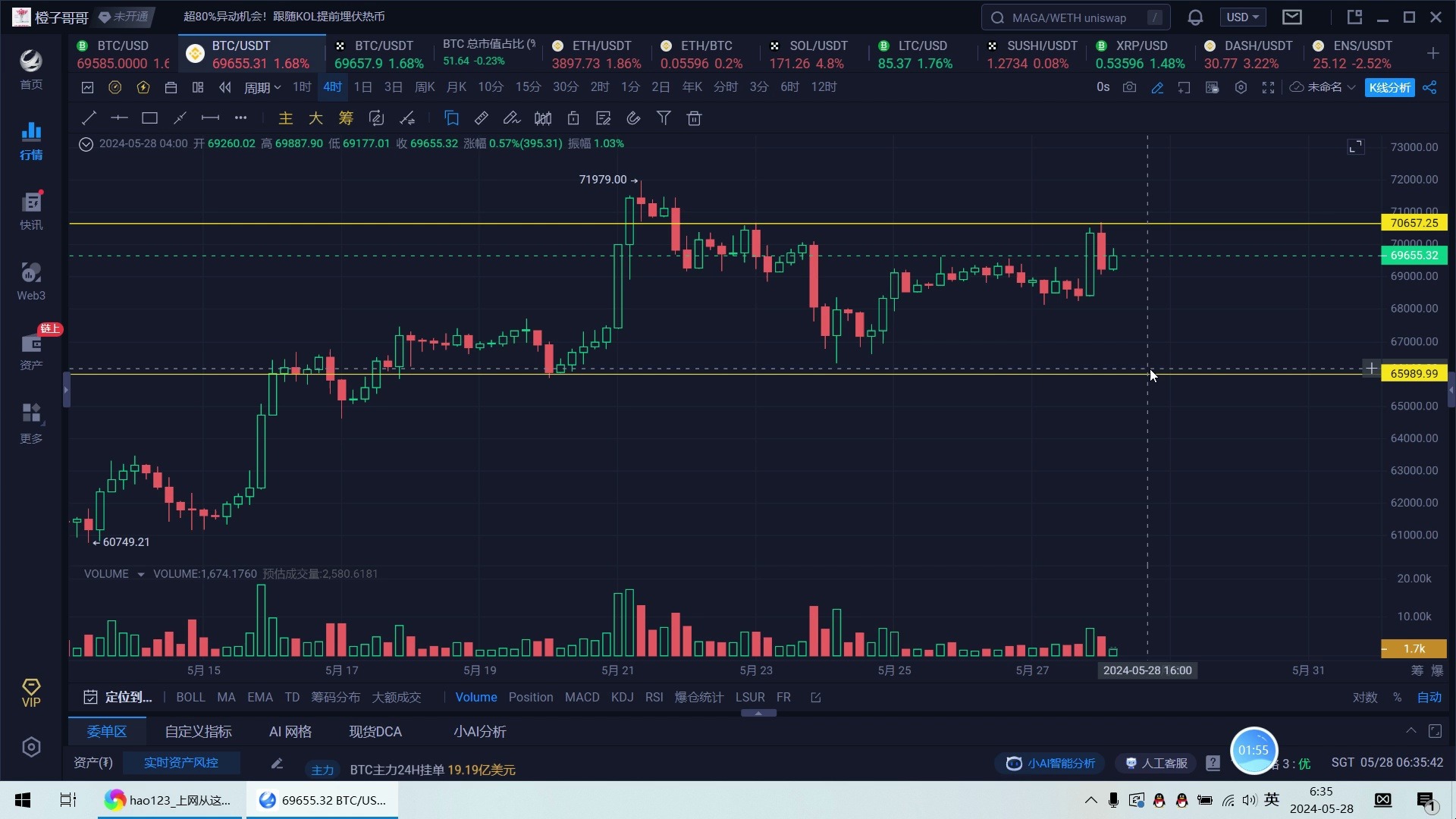Open notifications bell icon
Viewport: 1456px width, 819px height.
1195,17
